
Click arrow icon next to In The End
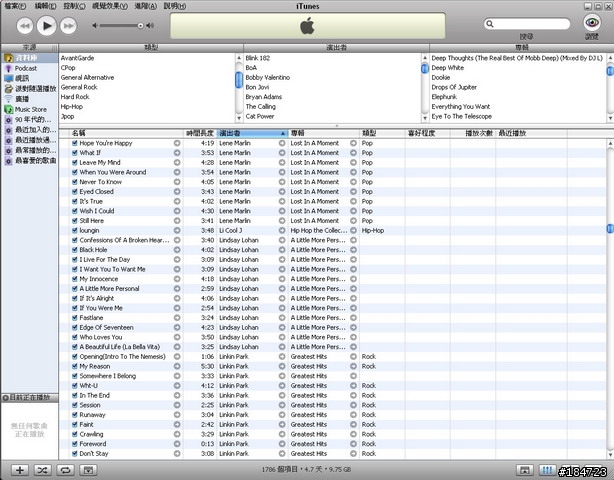pos(177,395)
